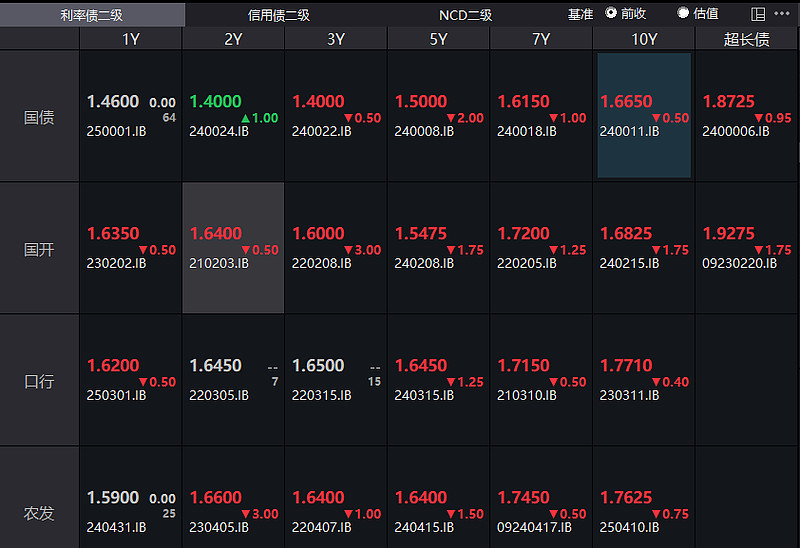Image resolution: width=800 pixels, height=548 pixels.
Task: Open the 09230220.IB ultra-long bond cell
Action: 746,248
